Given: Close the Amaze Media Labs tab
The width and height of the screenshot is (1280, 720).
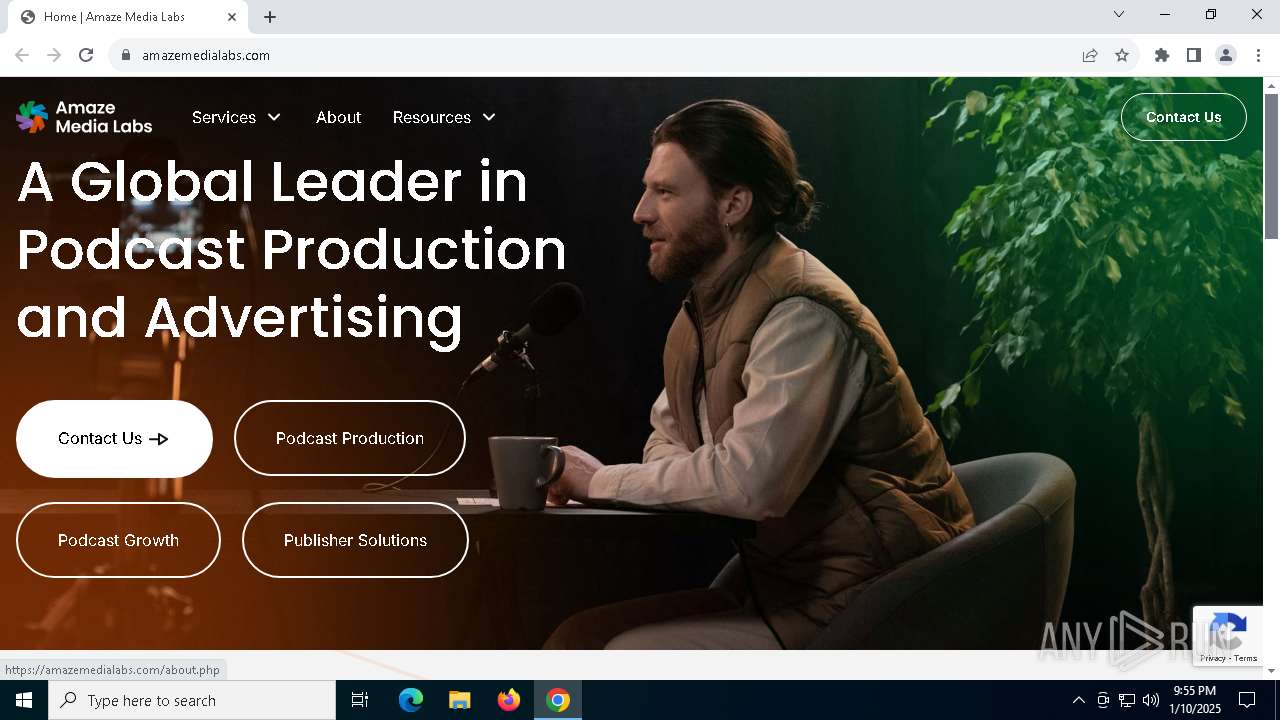Looking at the screenshot, I should click(x=232, y=17).
